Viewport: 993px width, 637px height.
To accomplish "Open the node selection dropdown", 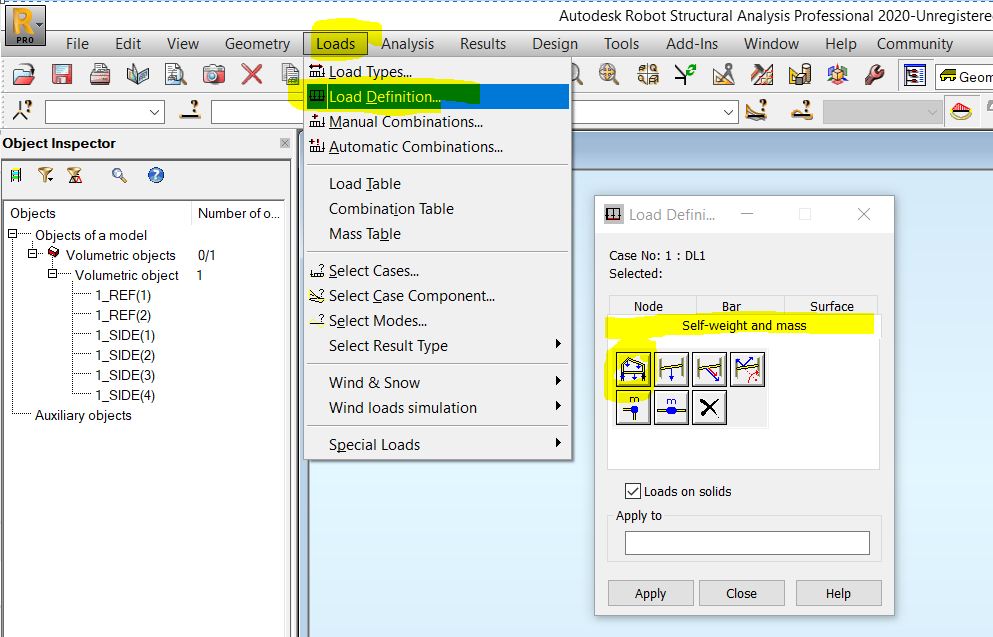I will pyautogui.click(x=154, y=112).
